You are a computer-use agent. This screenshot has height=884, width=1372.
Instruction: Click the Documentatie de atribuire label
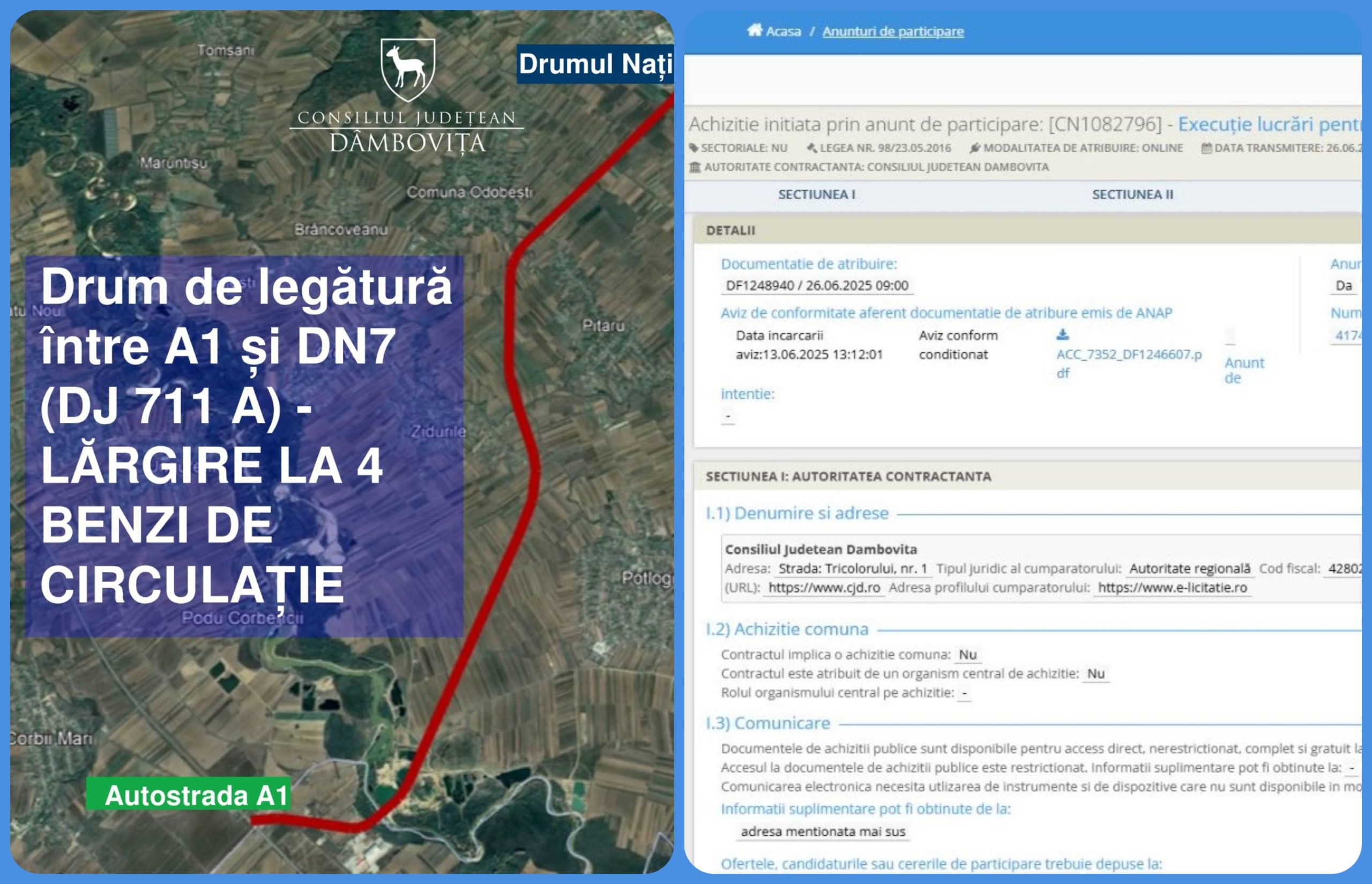[x=809, y=264]
